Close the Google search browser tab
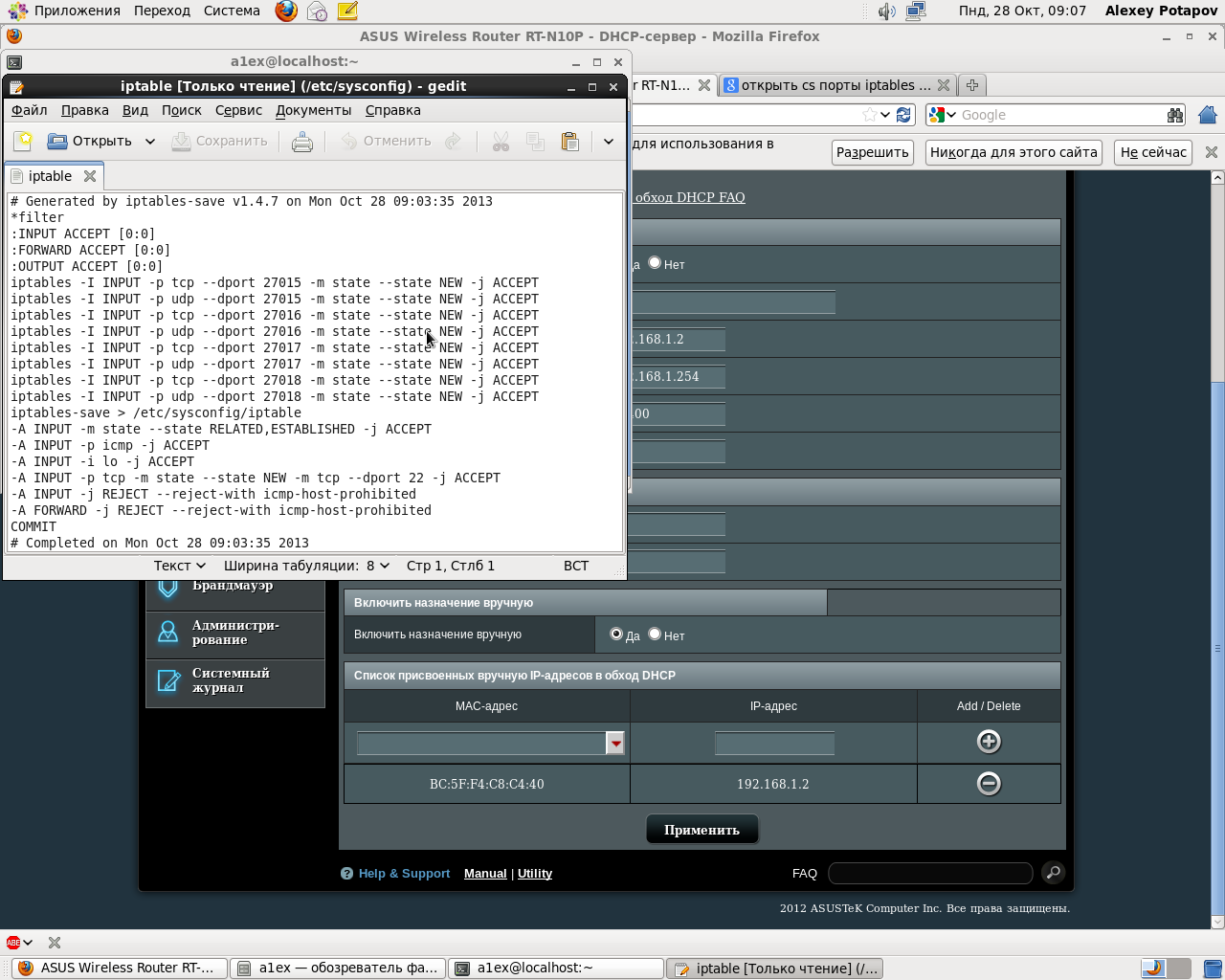Image resolution: width=1225 pixels, height=980 pixels. click(x=944, y=85)
